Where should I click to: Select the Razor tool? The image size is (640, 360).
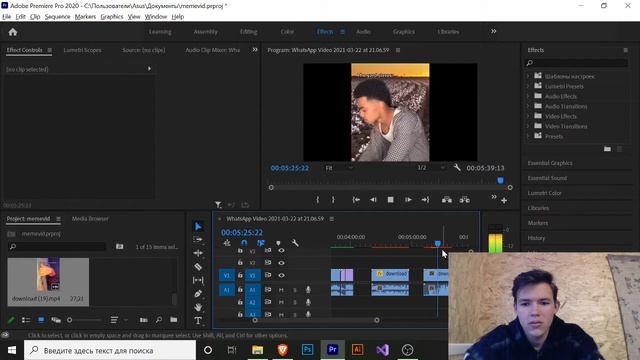pyautogui.click(x=198, y=267)
